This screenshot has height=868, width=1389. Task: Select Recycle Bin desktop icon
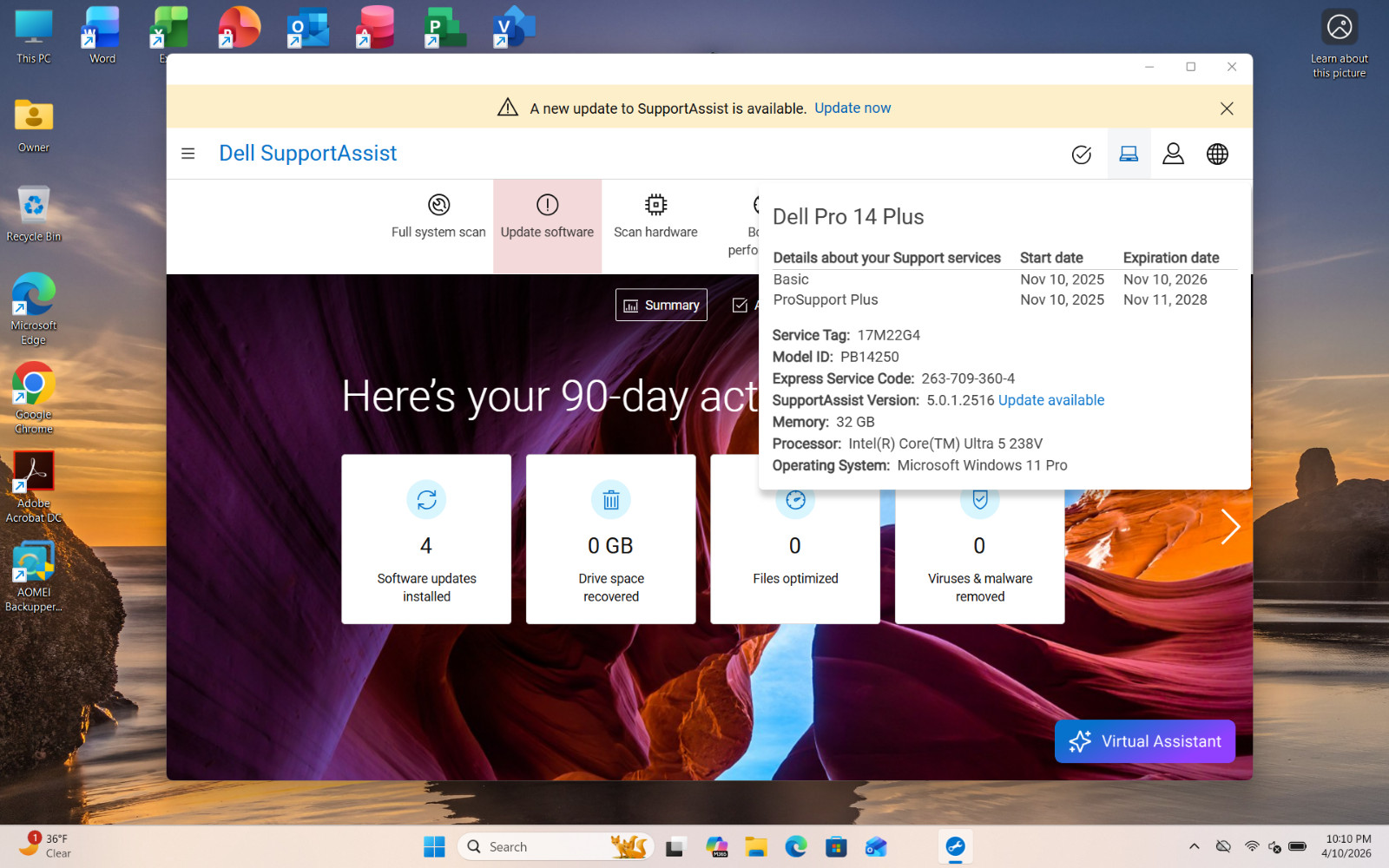pos(34,214)
